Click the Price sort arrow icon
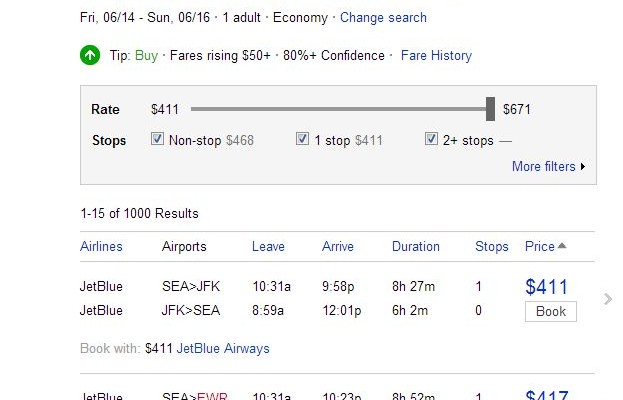The height and width of the screenshot is (400, 623). (x=562, y=246)
